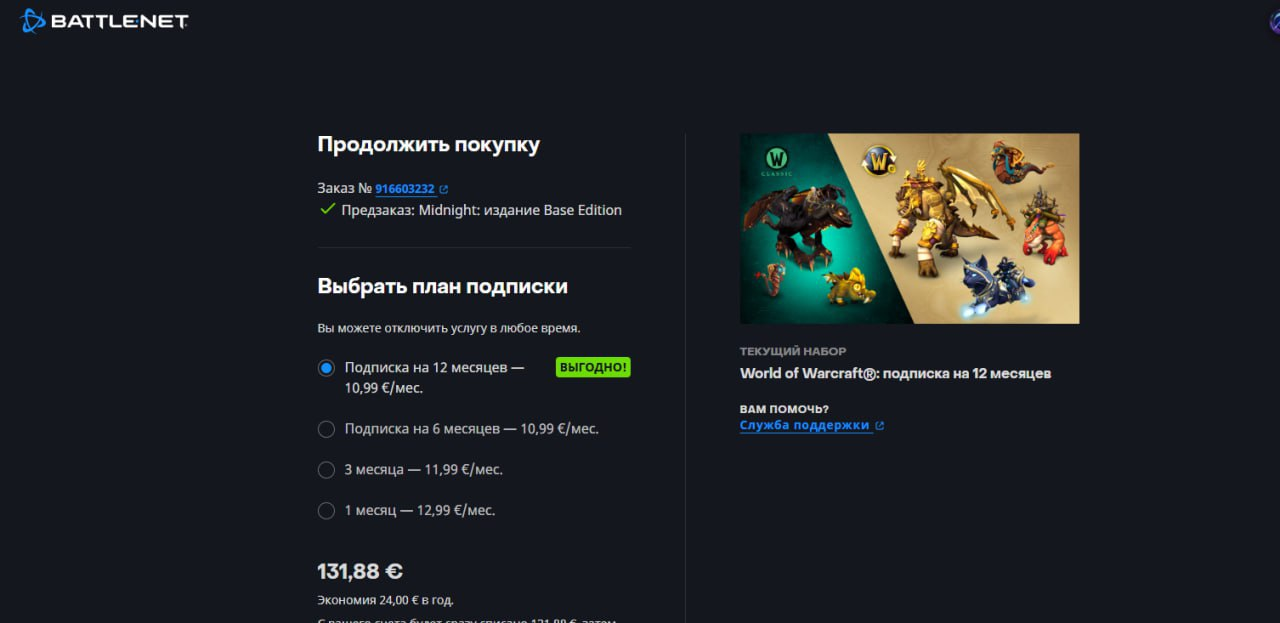Click the Предзаказ: Midnight Base Edition text
Image resolution: width=1280 pixels, height=623 pixels.
click(x=481, y=210)
